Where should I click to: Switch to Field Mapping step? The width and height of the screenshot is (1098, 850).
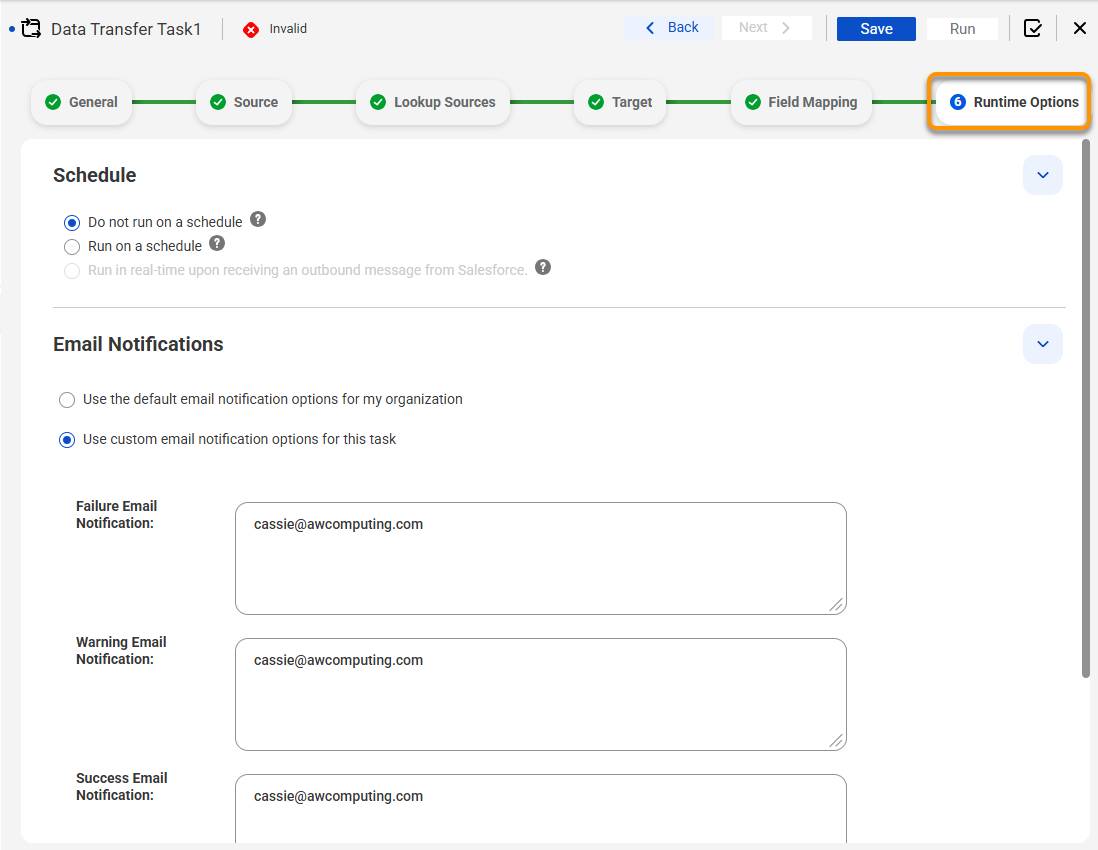point(801,102)
